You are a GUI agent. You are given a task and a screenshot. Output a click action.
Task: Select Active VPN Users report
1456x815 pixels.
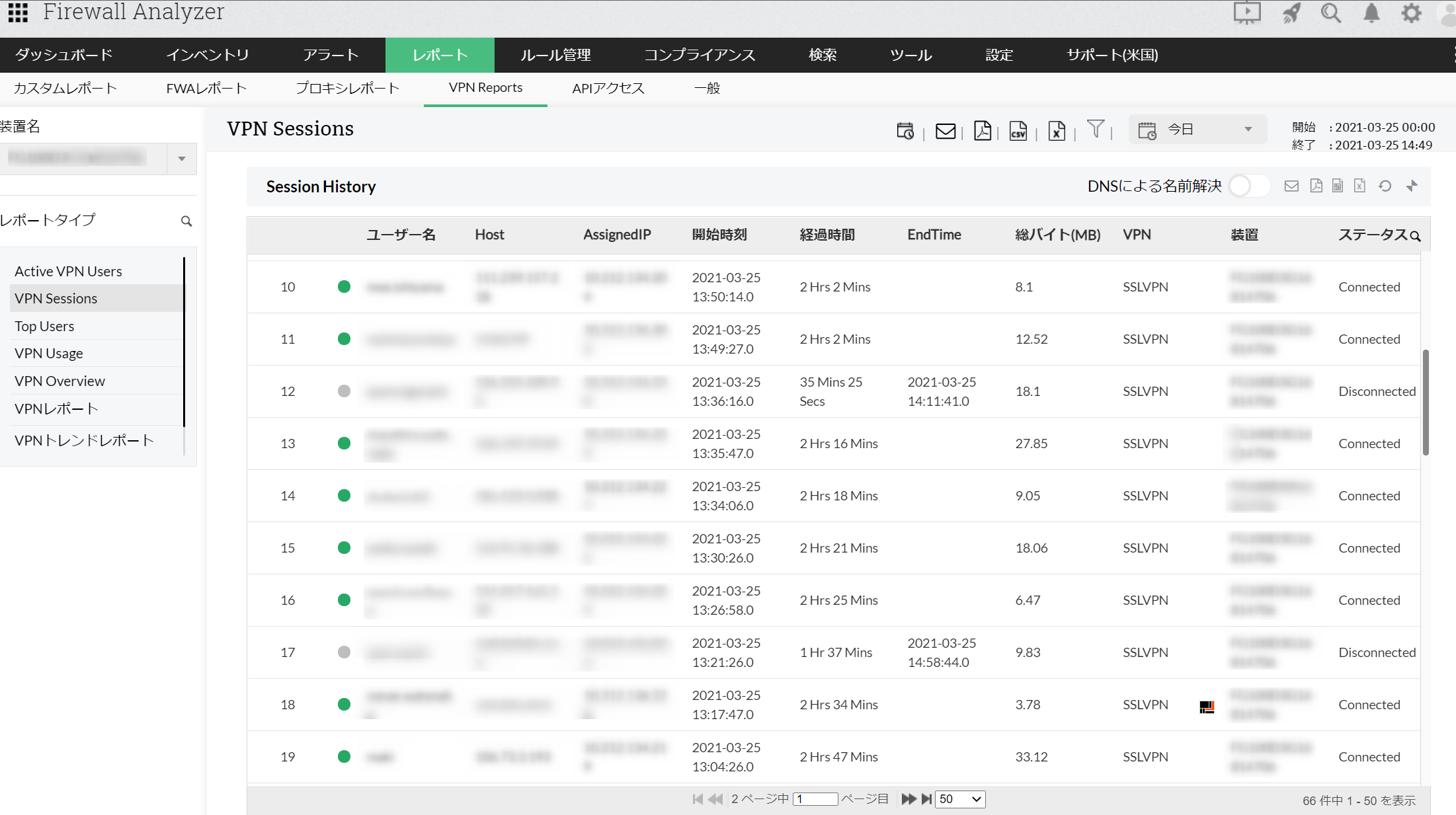coord(68,271)
